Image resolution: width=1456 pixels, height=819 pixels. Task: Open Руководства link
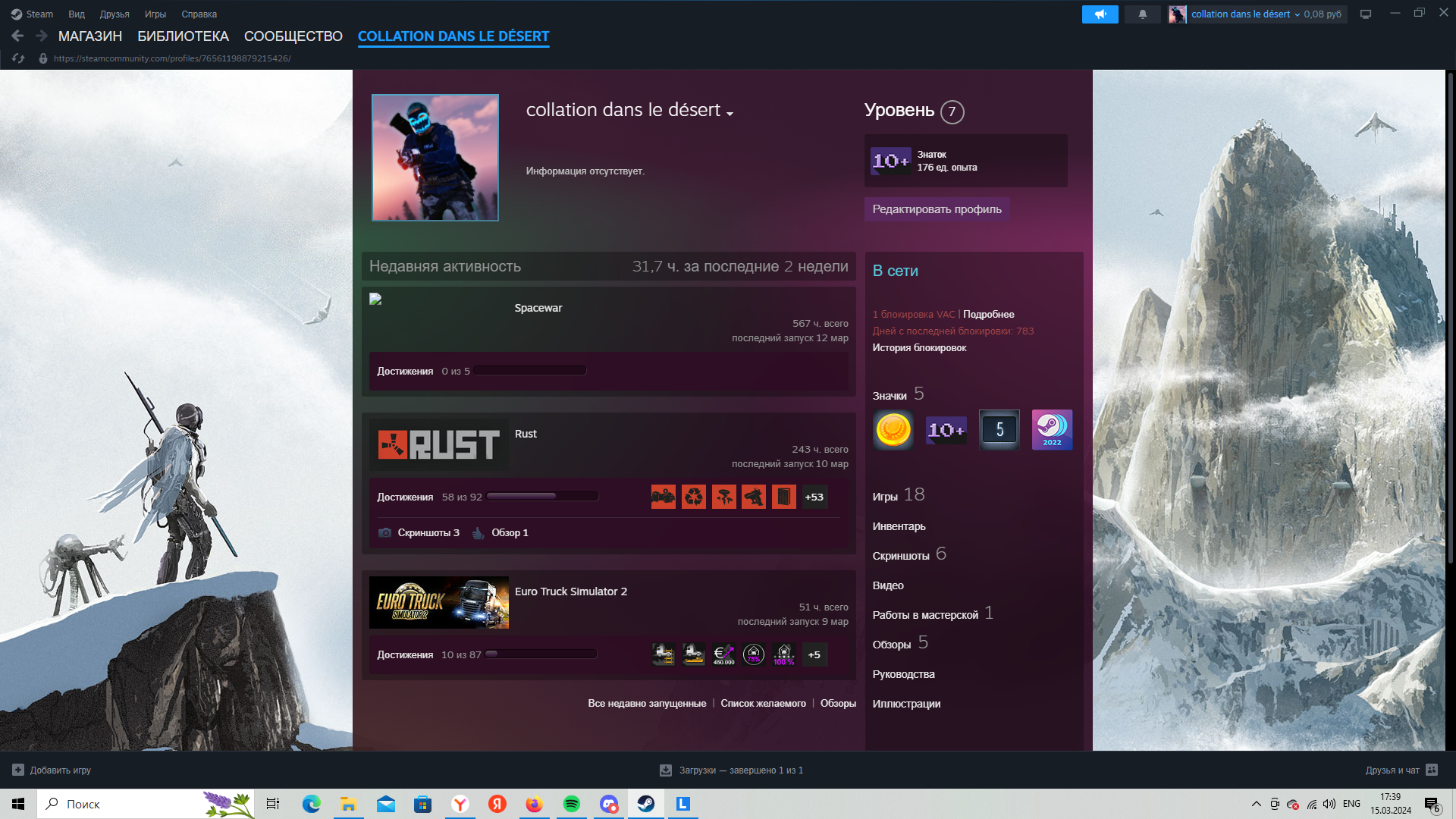coord(903,674)
